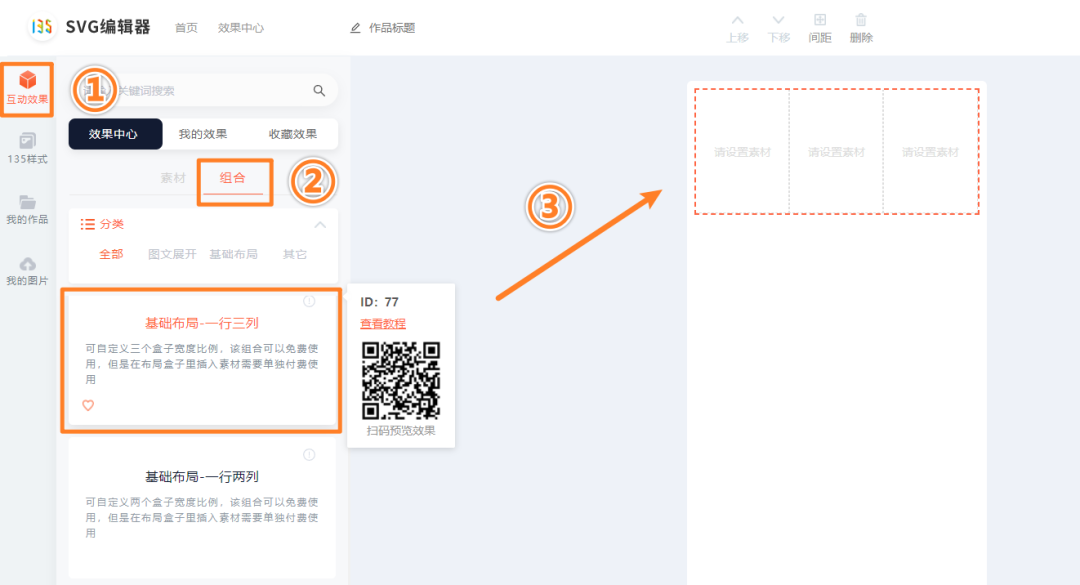Click the third 请设置素材 canvas box
The image size is (1080, 585).
(x=931, y=152)
